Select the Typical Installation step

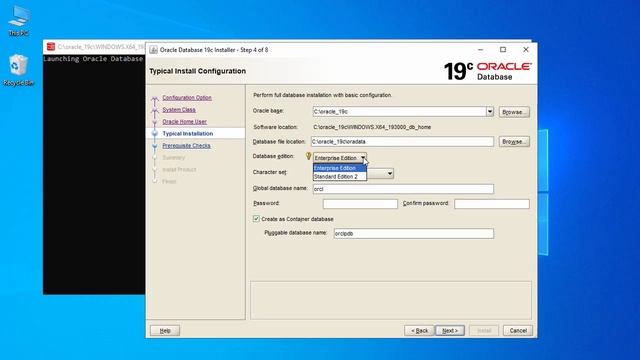[188, 133]
